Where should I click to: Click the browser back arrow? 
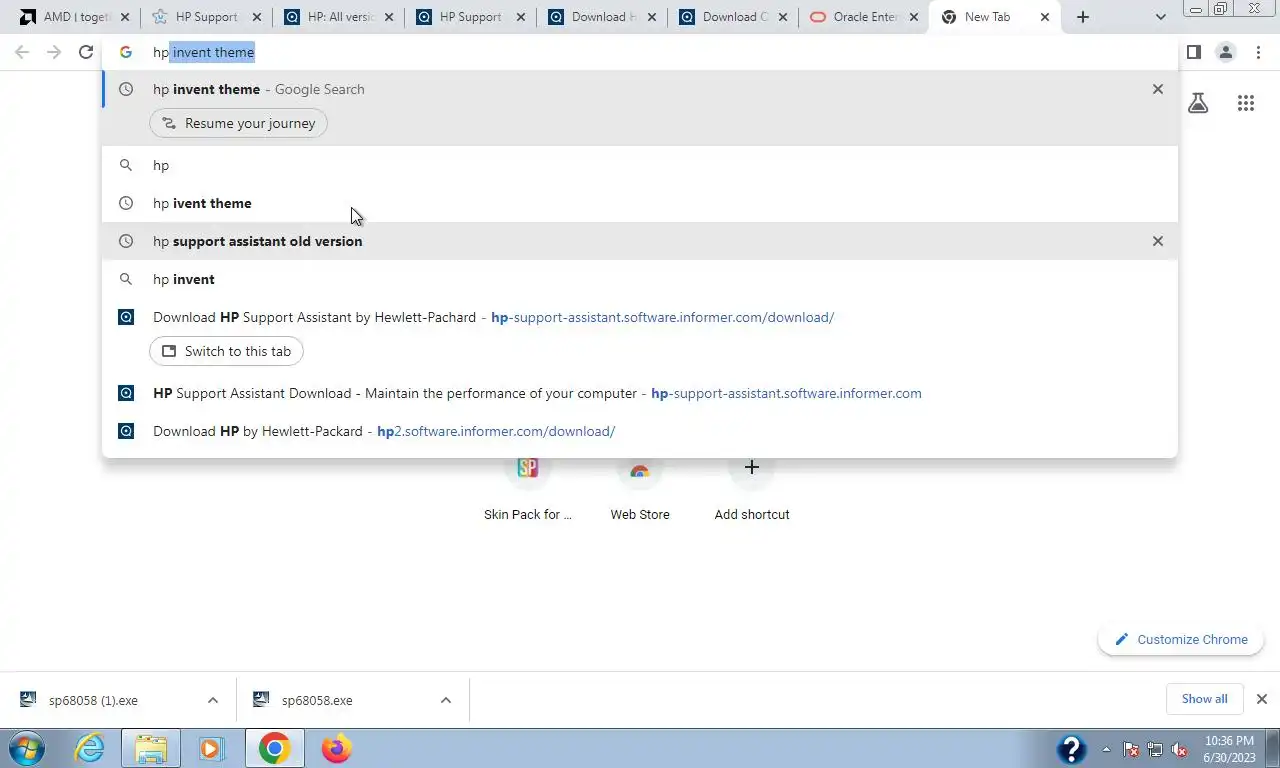tap(22, 52)
